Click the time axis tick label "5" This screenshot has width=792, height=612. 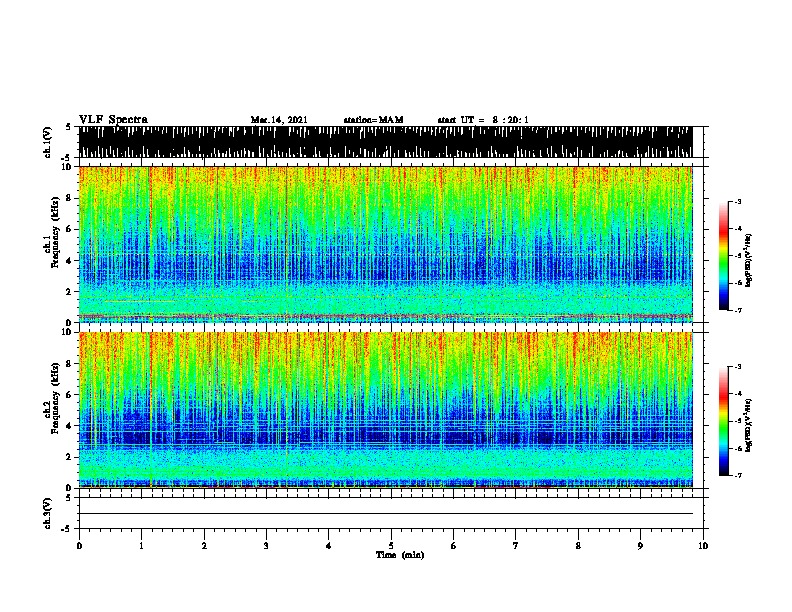(391, 546)
